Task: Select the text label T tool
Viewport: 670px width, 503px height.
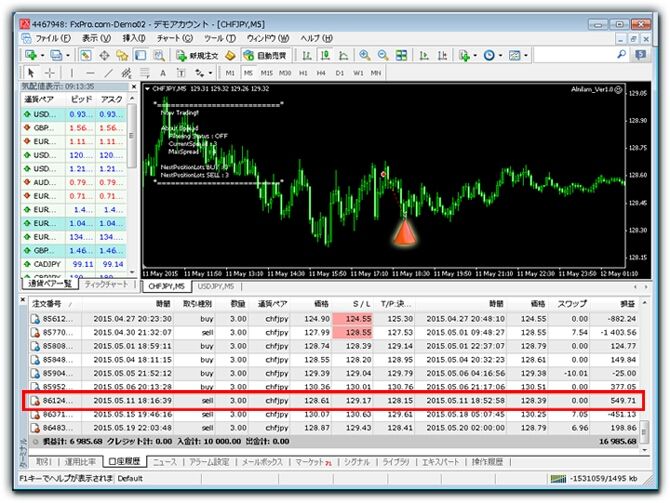Action: (x=181, y=73)
